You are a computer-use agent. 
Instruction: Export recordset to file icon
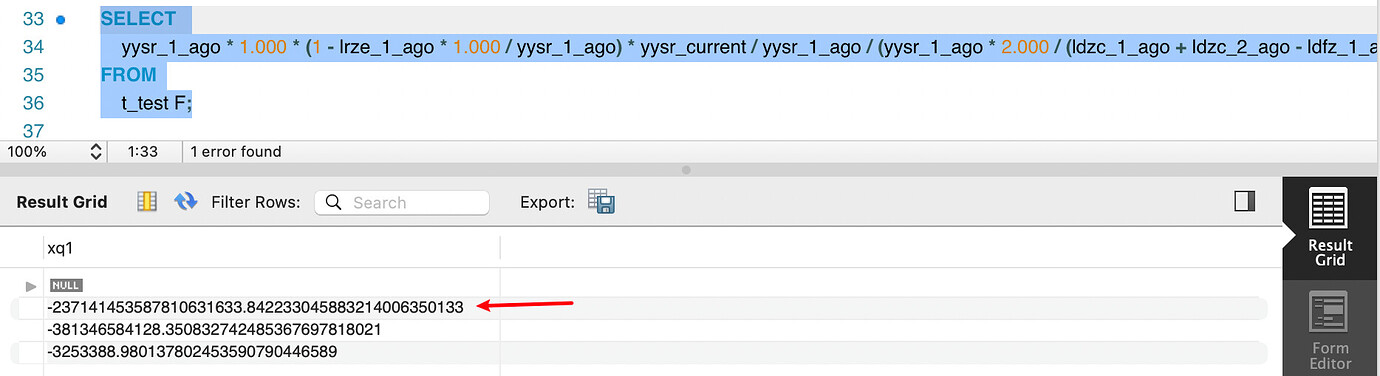pos(601,201)
